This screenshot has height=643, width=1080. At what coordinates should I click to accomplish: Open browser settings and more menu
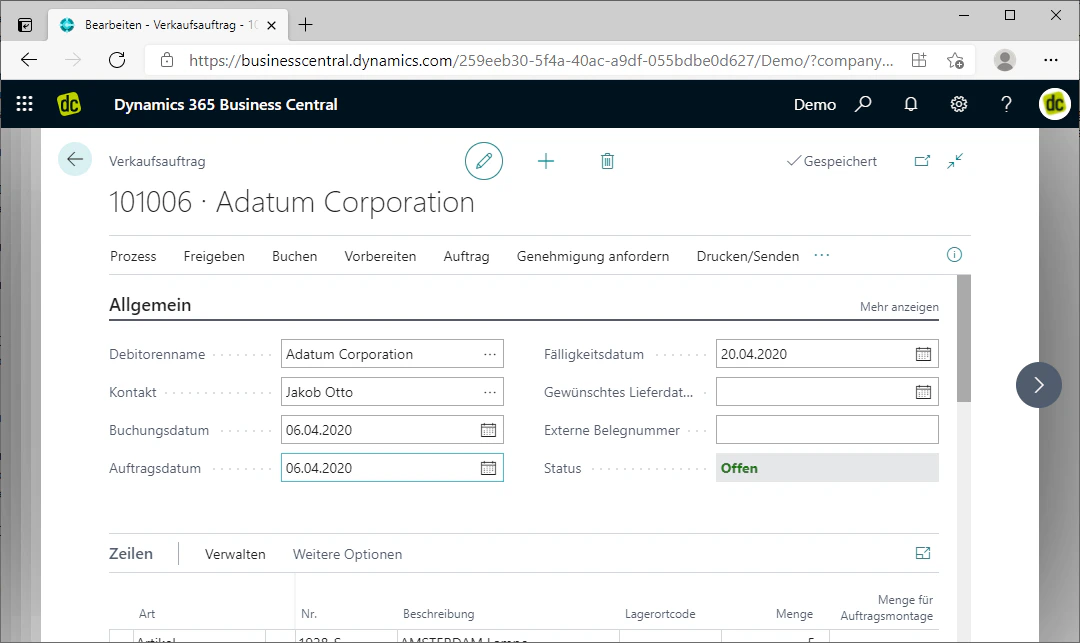(1050, 60)
